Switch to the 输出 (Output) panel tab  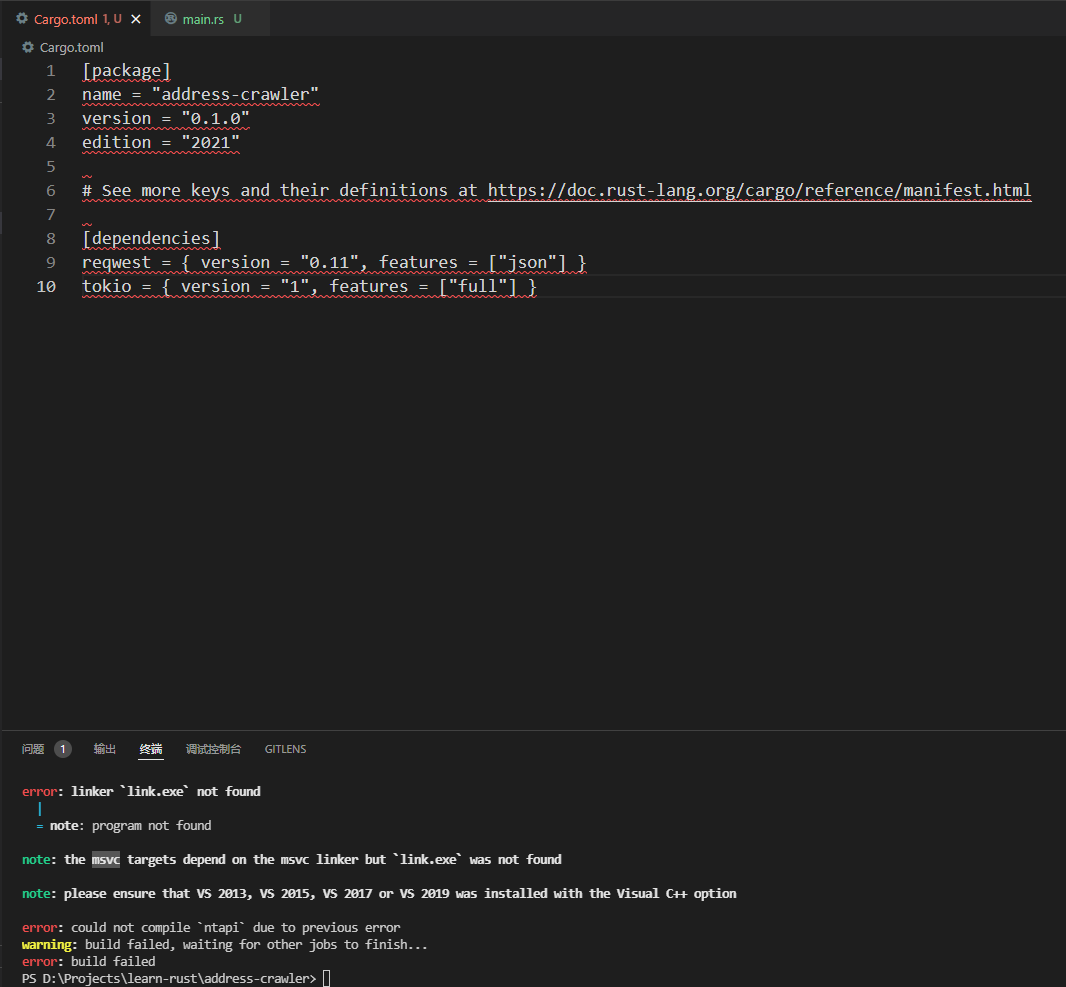(x=105, y=749)
